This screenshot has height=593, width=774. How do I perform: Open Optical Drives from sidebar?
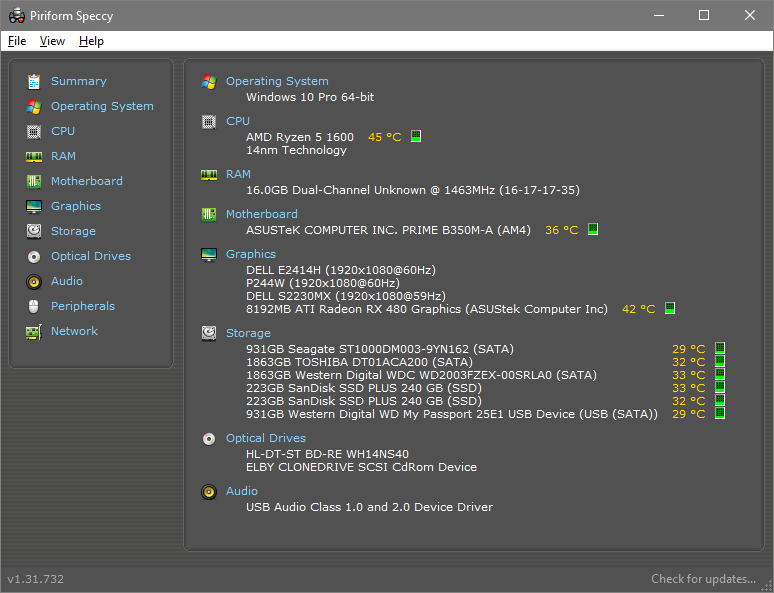[91, 256]
